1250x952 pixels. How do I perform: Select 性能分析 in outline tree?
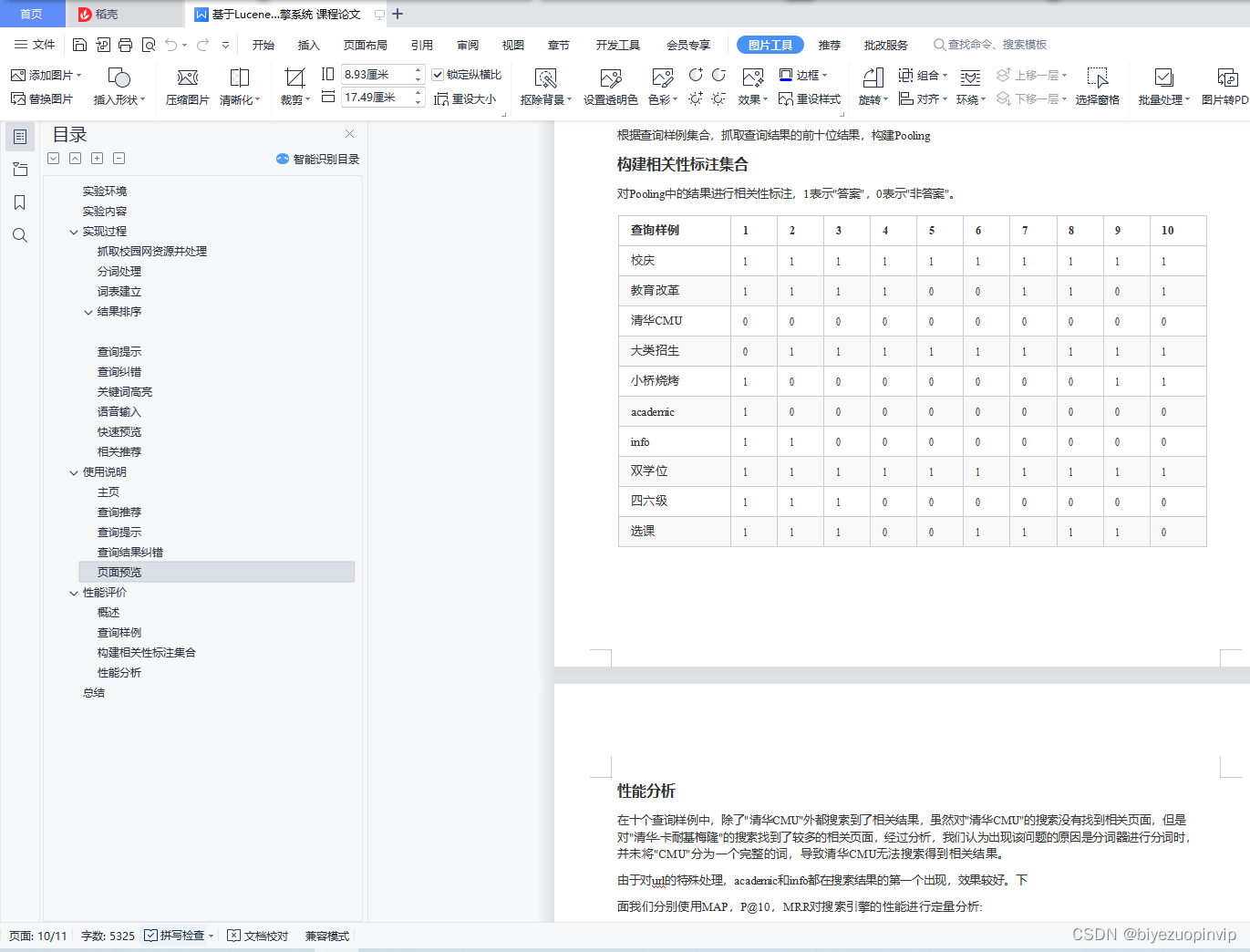coord(119,673)
